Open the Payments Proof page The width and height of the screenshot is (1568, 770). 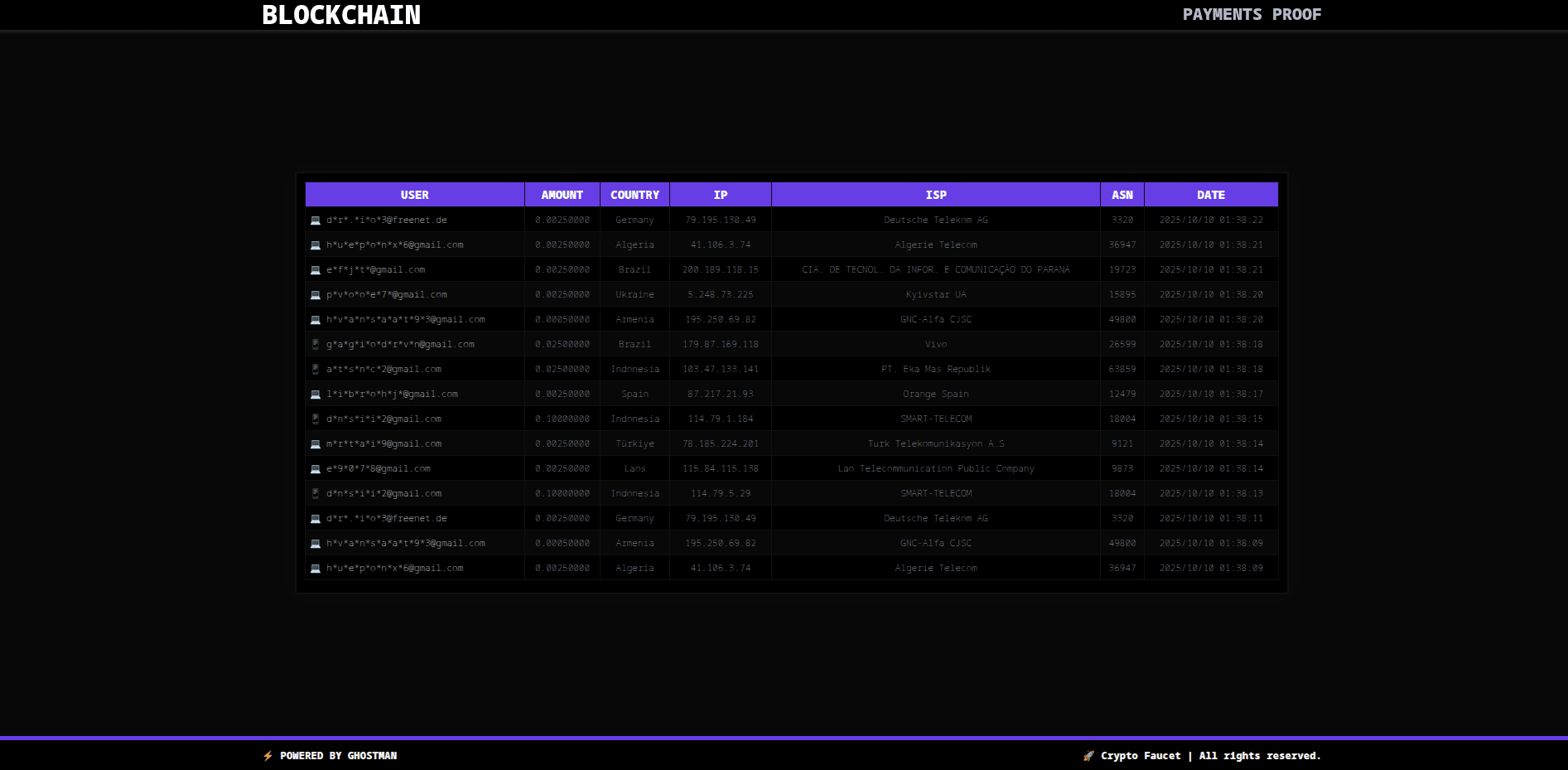(x=1251, y=15)
